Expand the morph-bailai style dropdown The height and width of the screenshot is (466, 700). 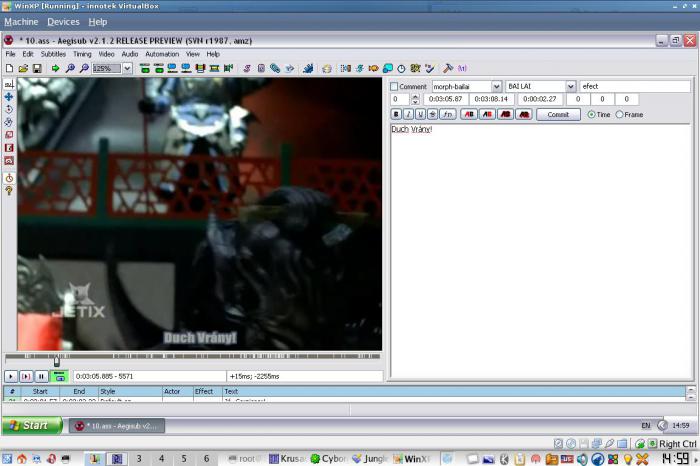[x=496, y=87]
